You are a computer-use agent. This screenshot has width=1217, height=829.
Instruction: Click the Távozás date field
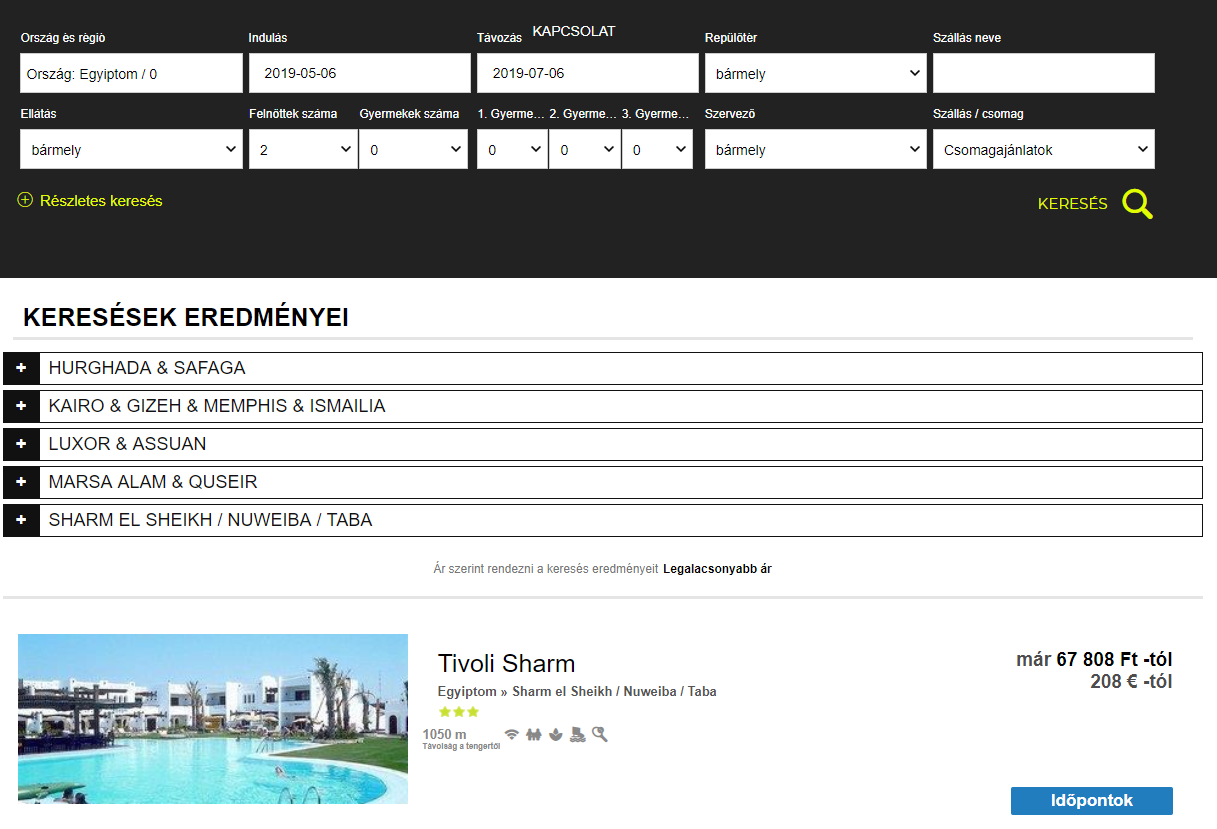tap(588, 73)
